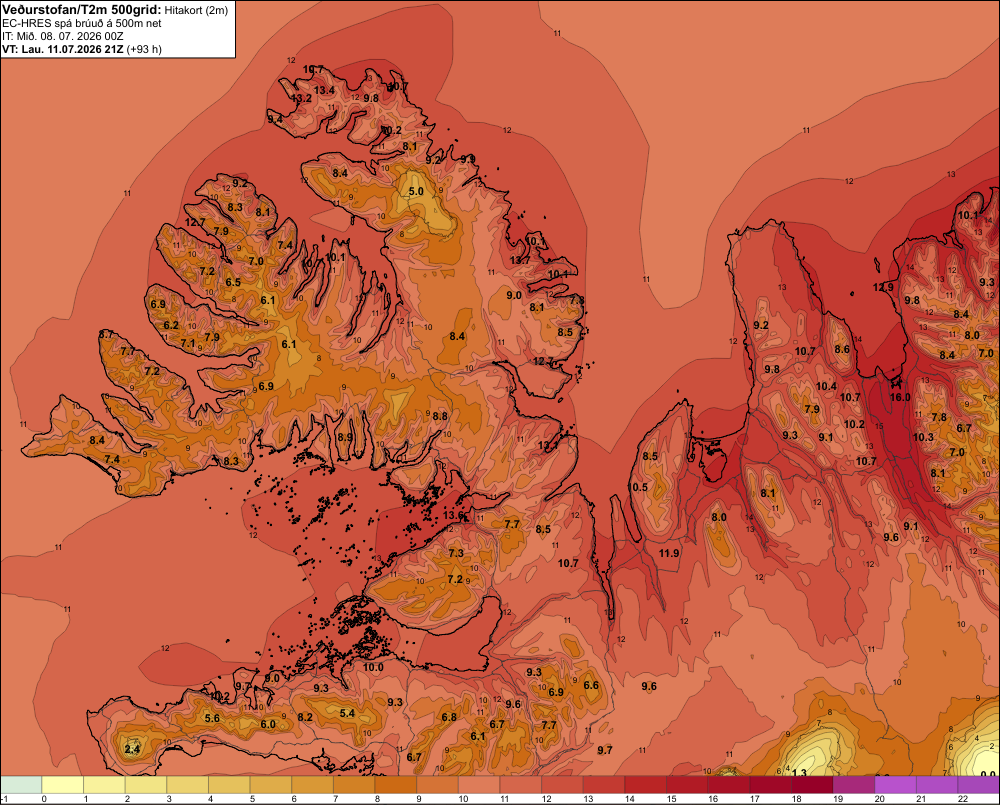Click the 12.9 temperature reading

883,288
